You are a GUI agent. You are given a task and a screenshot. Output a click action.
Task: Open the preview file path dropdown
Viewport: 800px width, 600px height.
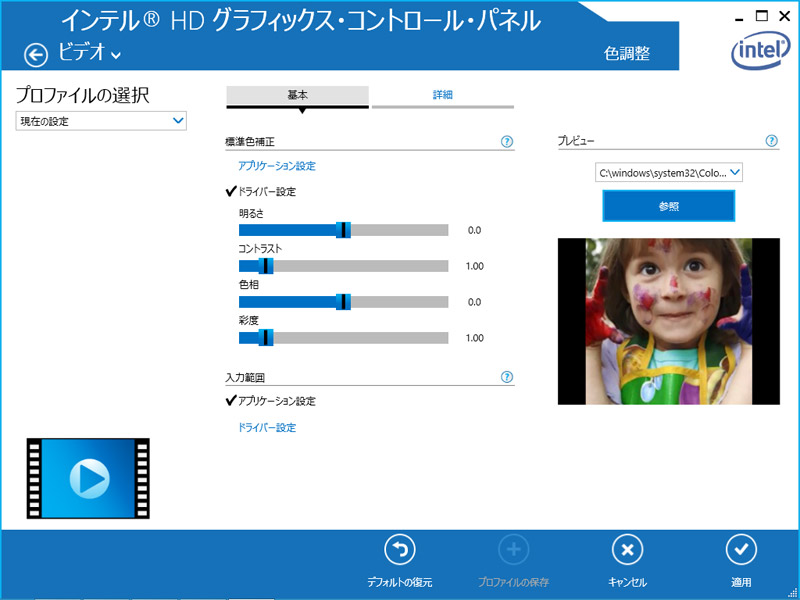669,173
